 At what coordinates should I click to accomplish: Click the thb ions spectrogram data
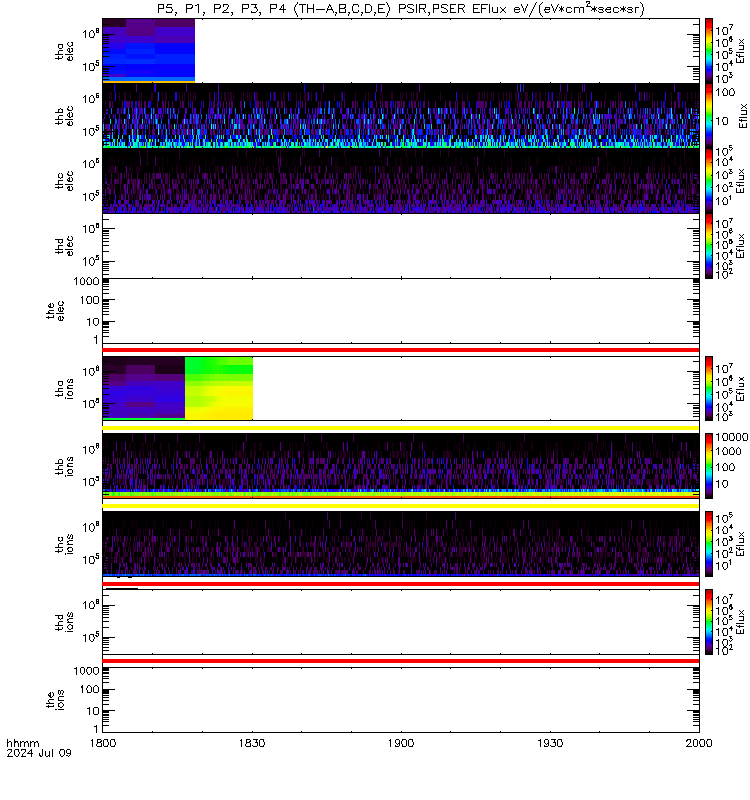tap(401, 466)
